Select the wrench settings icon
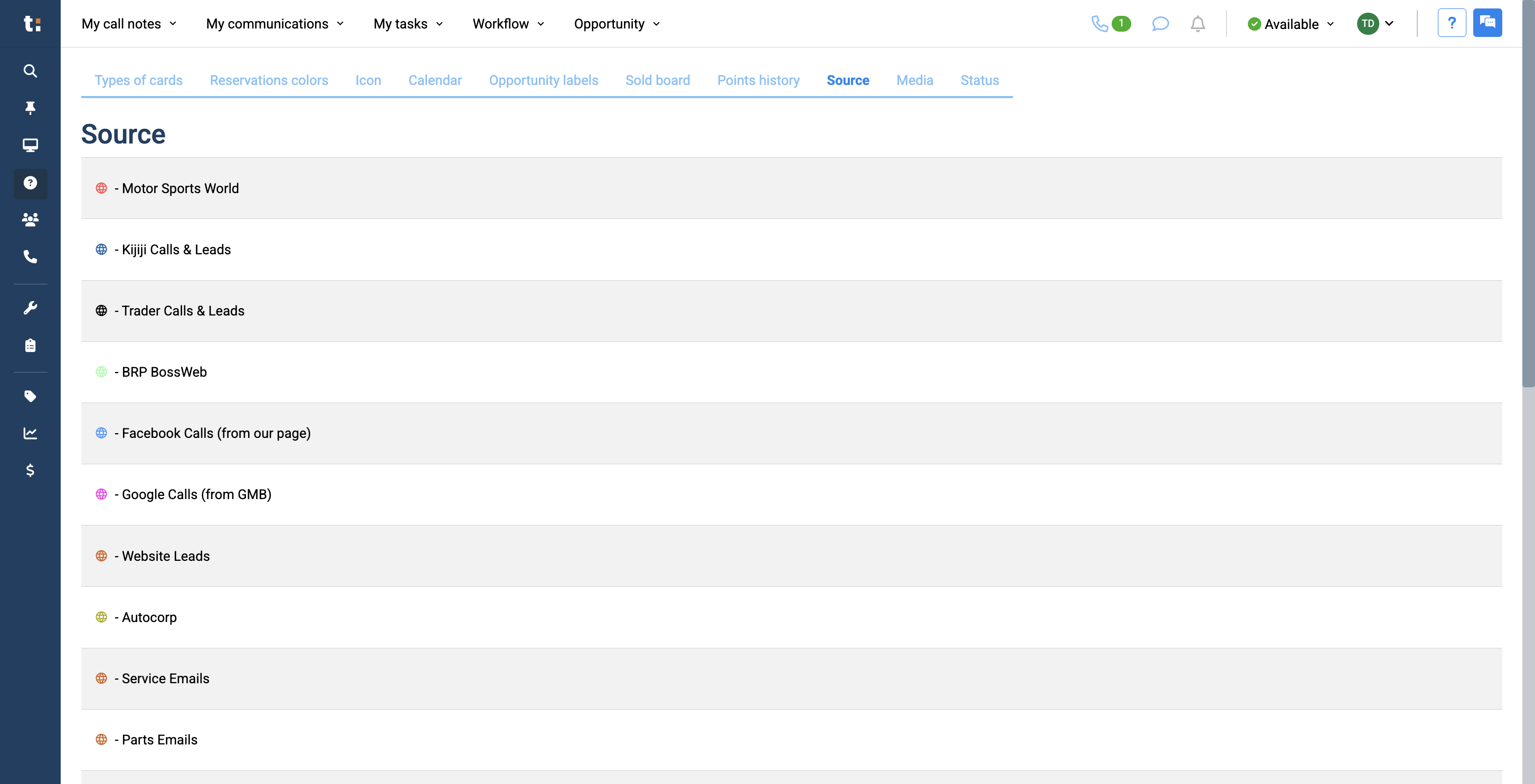Image resolution: width=1535 pixels, height=784 pixels. coord(30,307)
